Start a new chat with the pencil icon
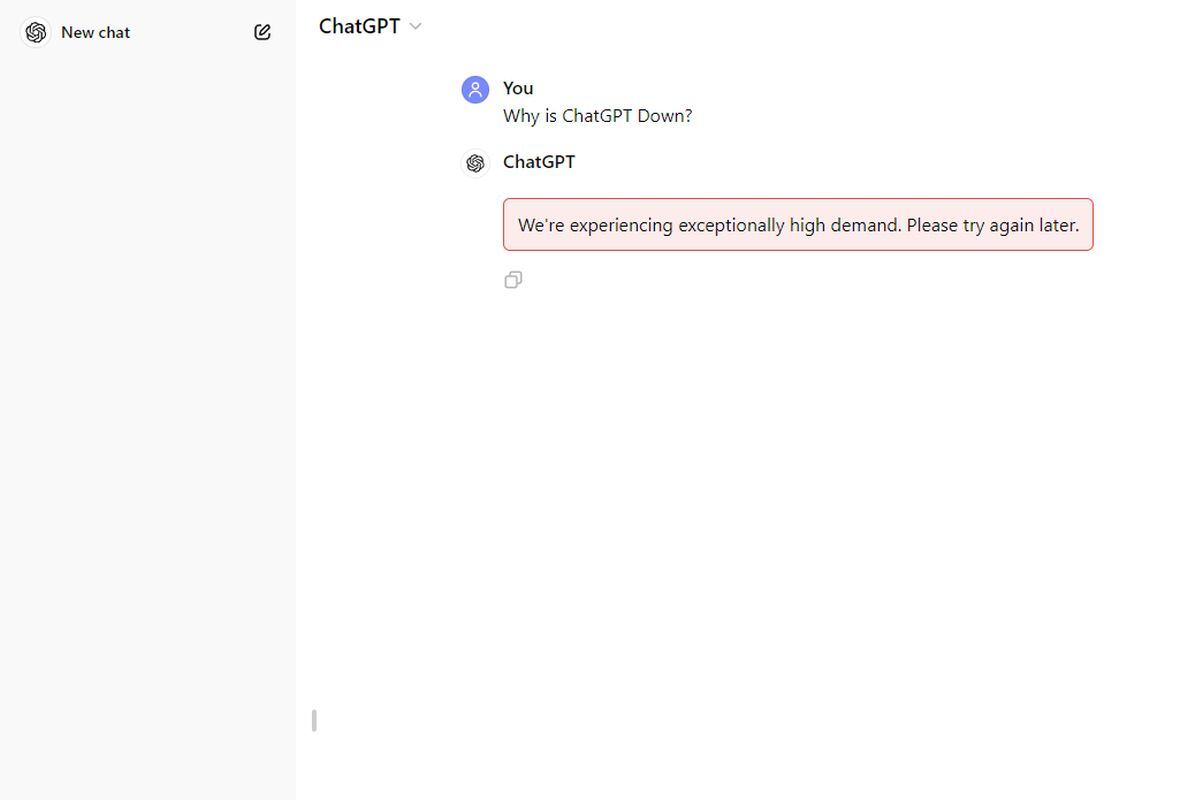The width and height of the screenshot is (1200, 800). tap(262, 32)
